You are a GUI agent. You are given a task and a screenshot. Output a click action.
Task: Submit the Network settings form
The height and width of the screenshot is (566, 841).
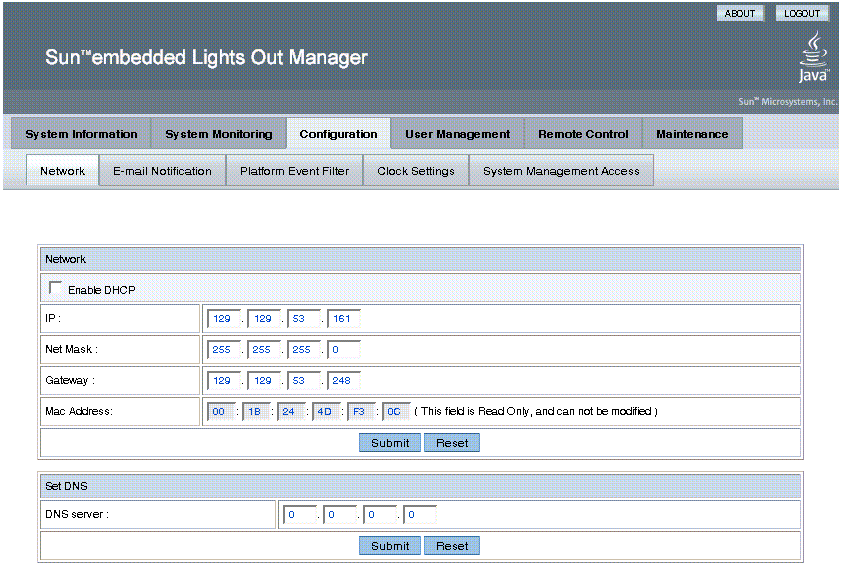coord(390,443)
